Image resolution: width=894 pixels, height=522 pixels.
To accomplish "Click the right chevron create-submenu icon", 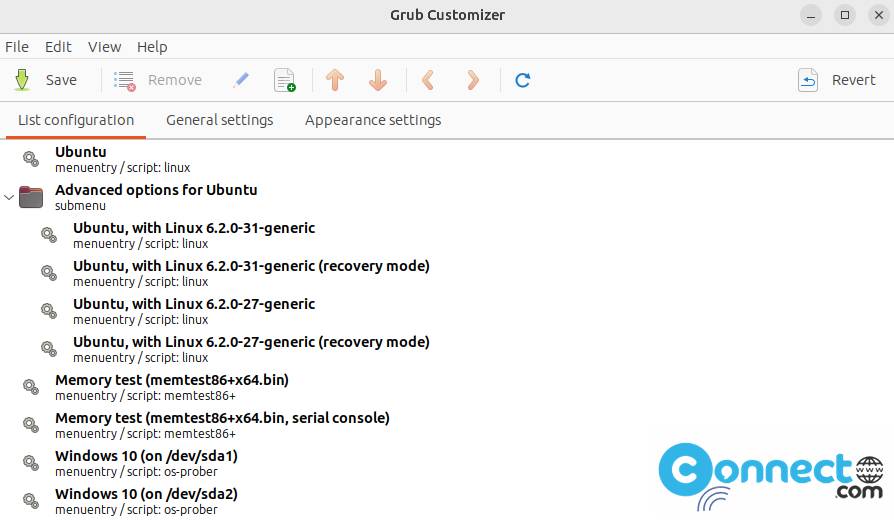I will pos(473,80).
